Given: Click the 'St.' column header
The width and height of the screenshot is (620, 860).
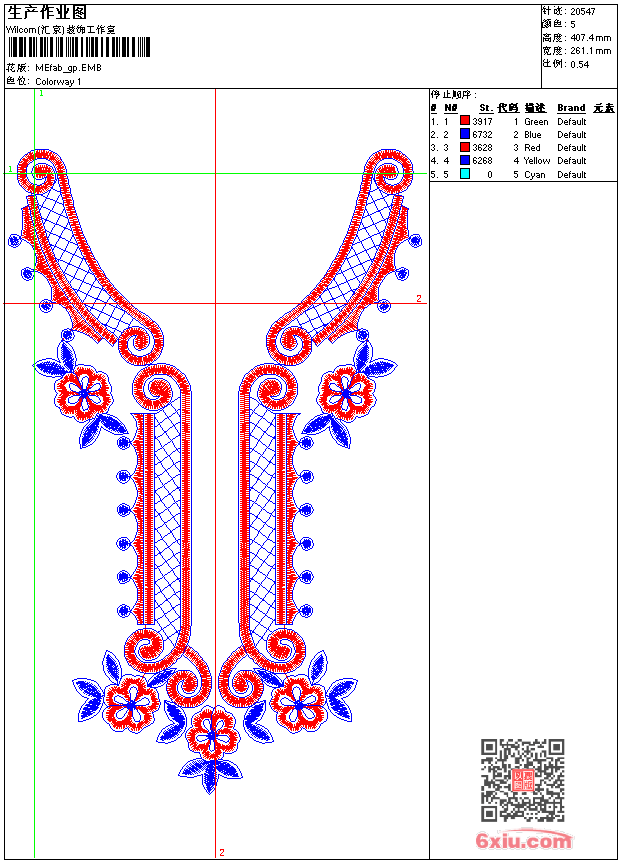Looking at the screenshot, I should pos(486,108).
